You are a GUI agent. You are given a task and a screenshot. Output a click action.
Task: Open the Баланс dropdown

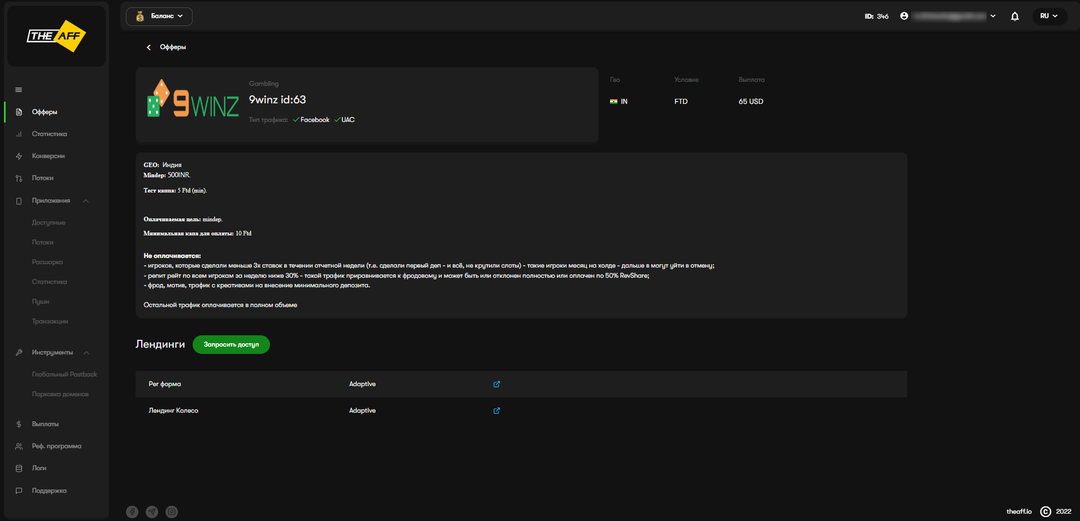[x=159, y=16]
